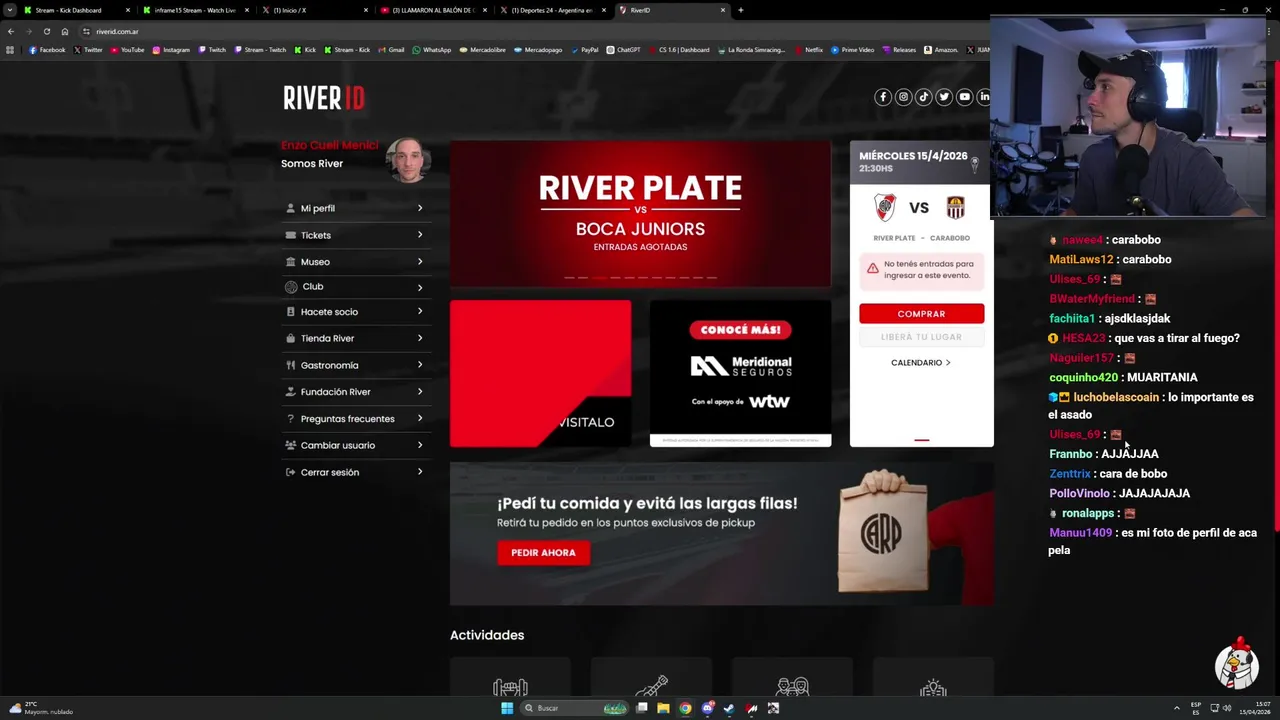The image size is (1280, 720).
Task: Switch to Stream - Kick Dashboard tab
Action: [78, 10]
